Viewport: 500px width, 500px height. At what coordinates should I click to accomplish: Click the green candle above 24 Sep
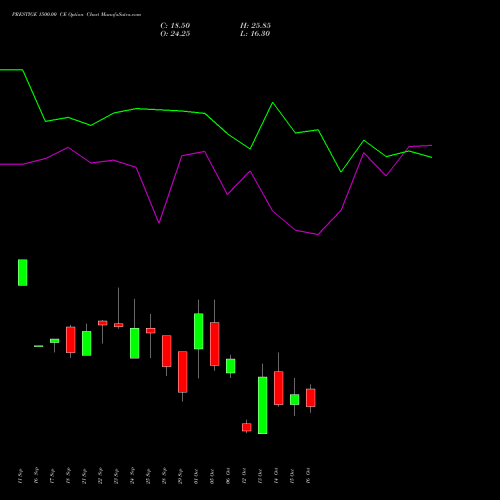(135, 343)
